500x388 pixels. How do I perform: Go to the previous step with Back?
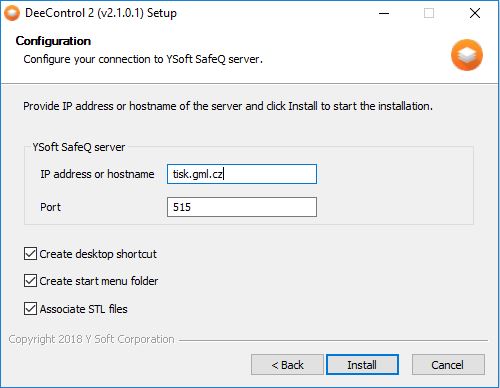pos(287,365)
